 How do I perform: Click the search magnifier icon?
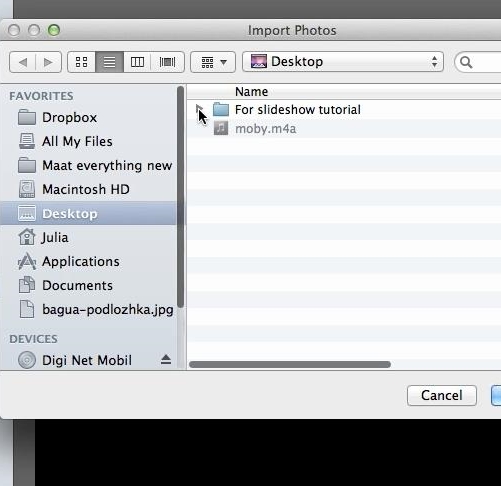[466, 62]
